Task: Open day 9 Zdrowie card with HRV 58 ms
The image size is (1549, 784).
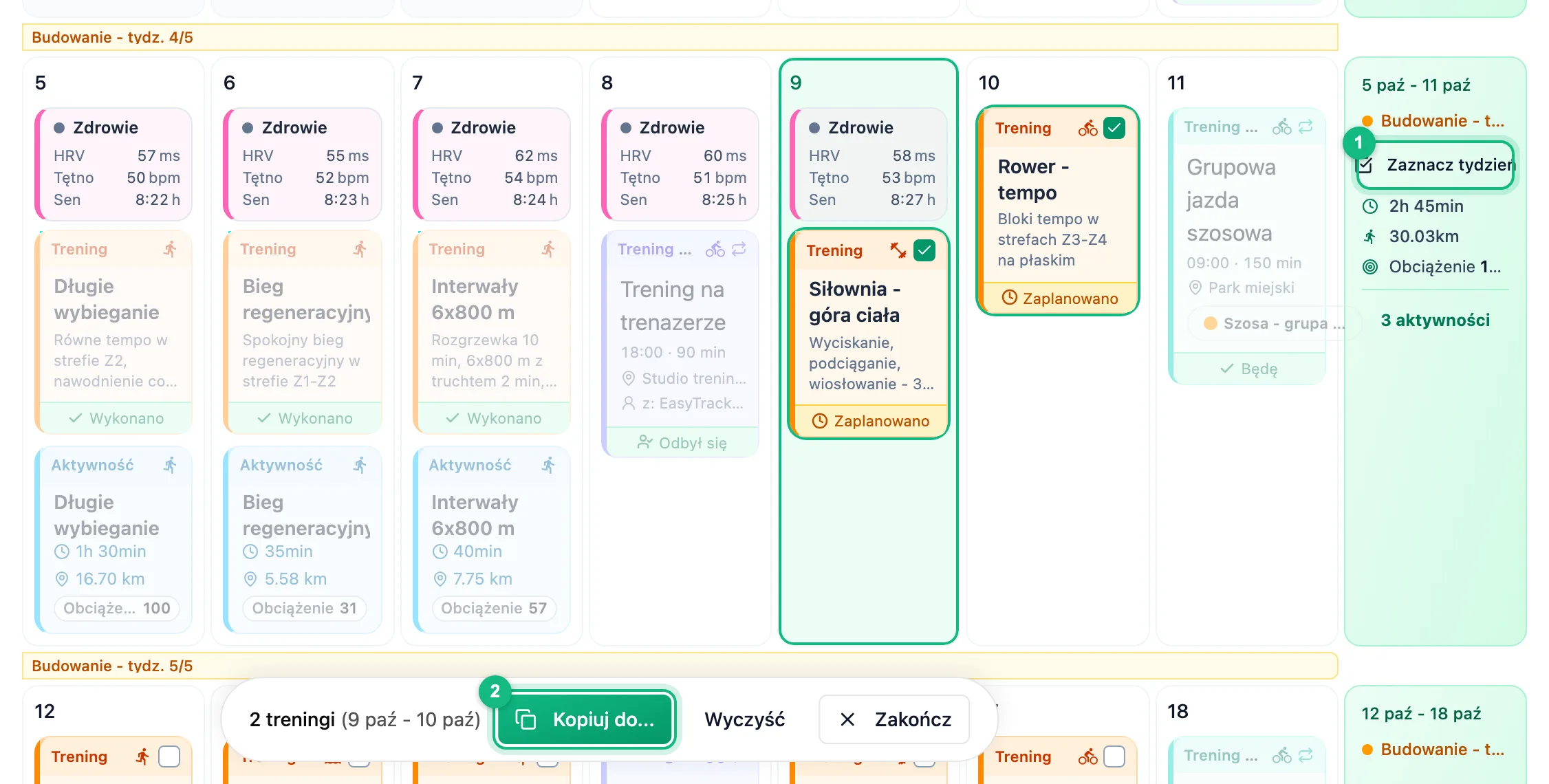Action: click(x=869, y=164)
